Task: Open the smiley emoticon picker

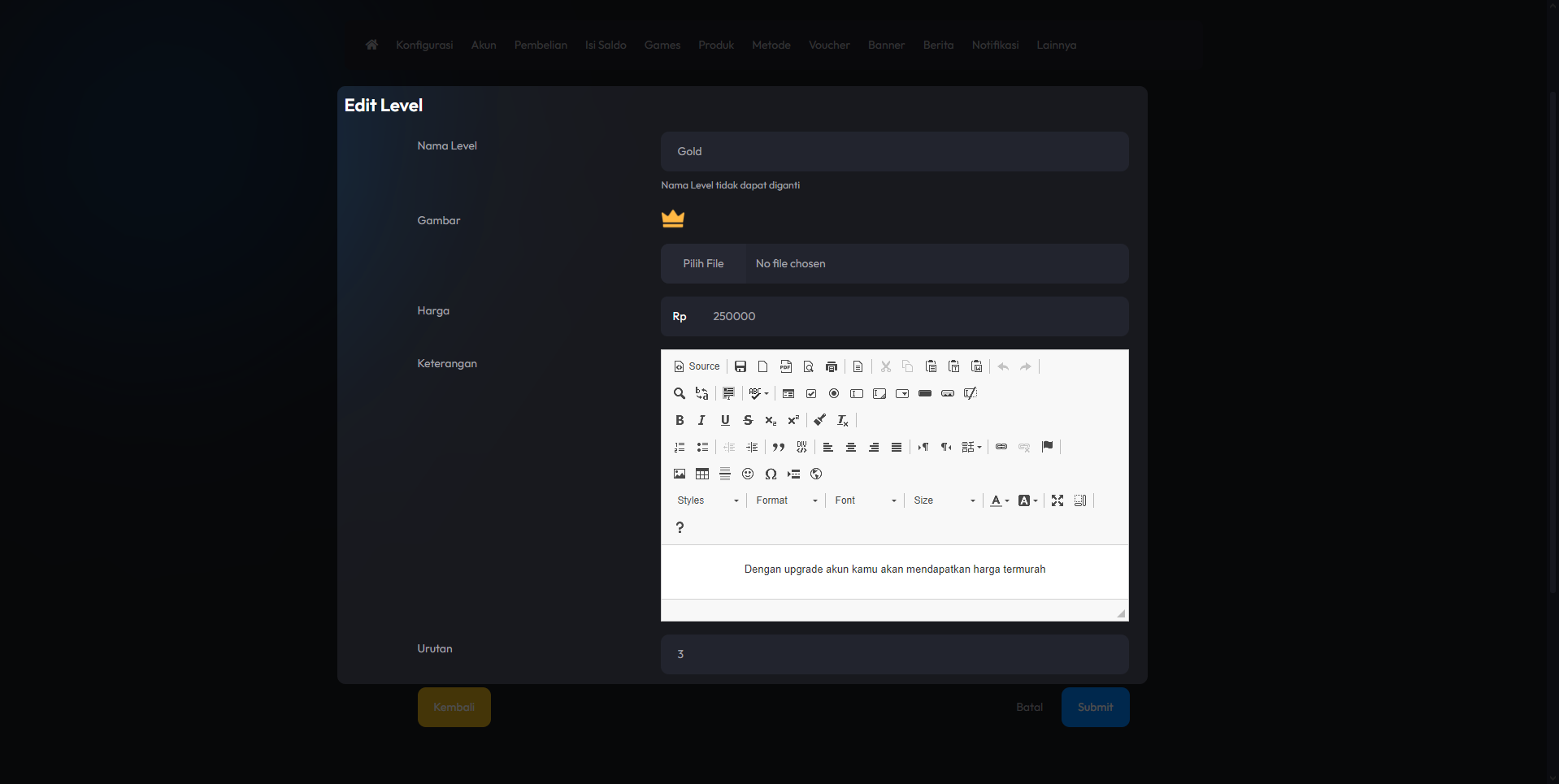Action: pos(748,474)
